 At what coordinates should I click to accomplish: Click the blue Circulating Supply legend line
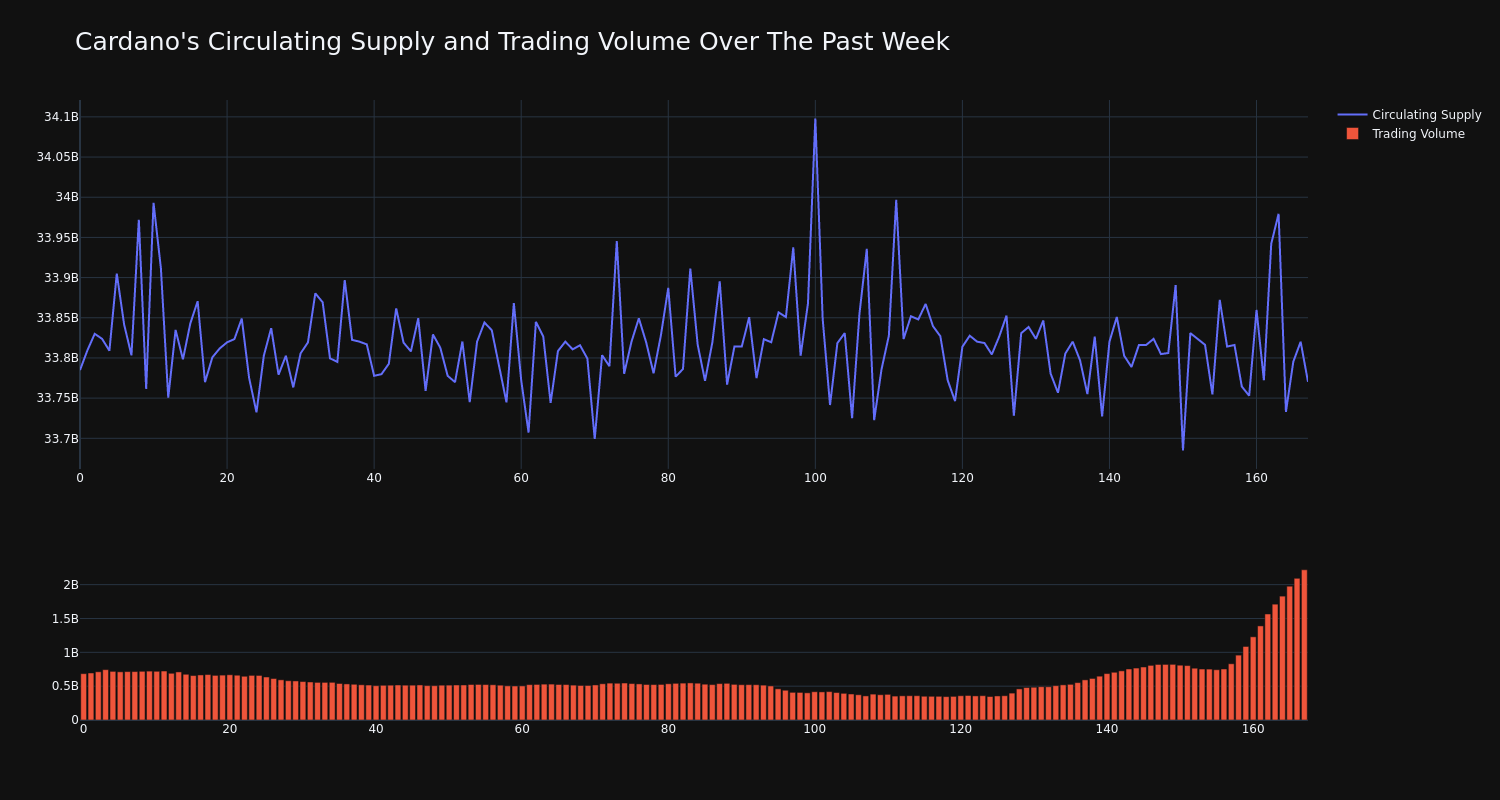(1352, 115)
